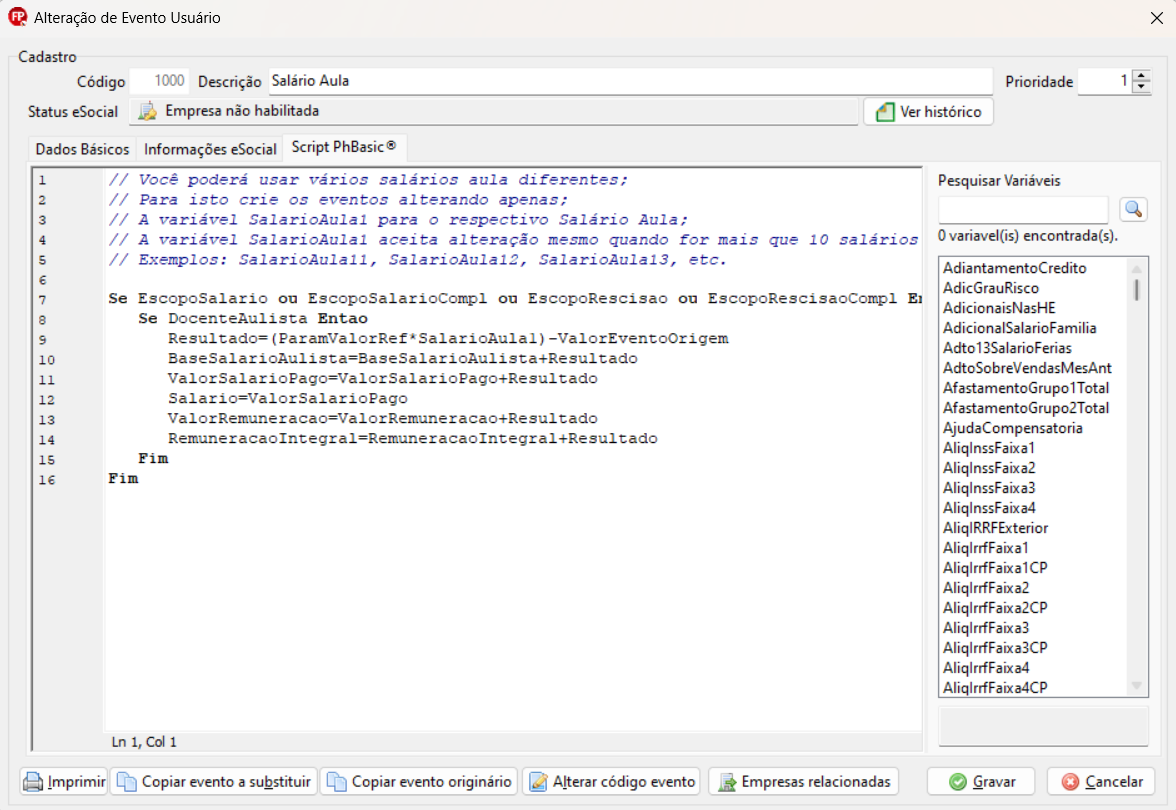
Task: Select variable AliqIrrfFaixa4CP
Action: point(994,688)
